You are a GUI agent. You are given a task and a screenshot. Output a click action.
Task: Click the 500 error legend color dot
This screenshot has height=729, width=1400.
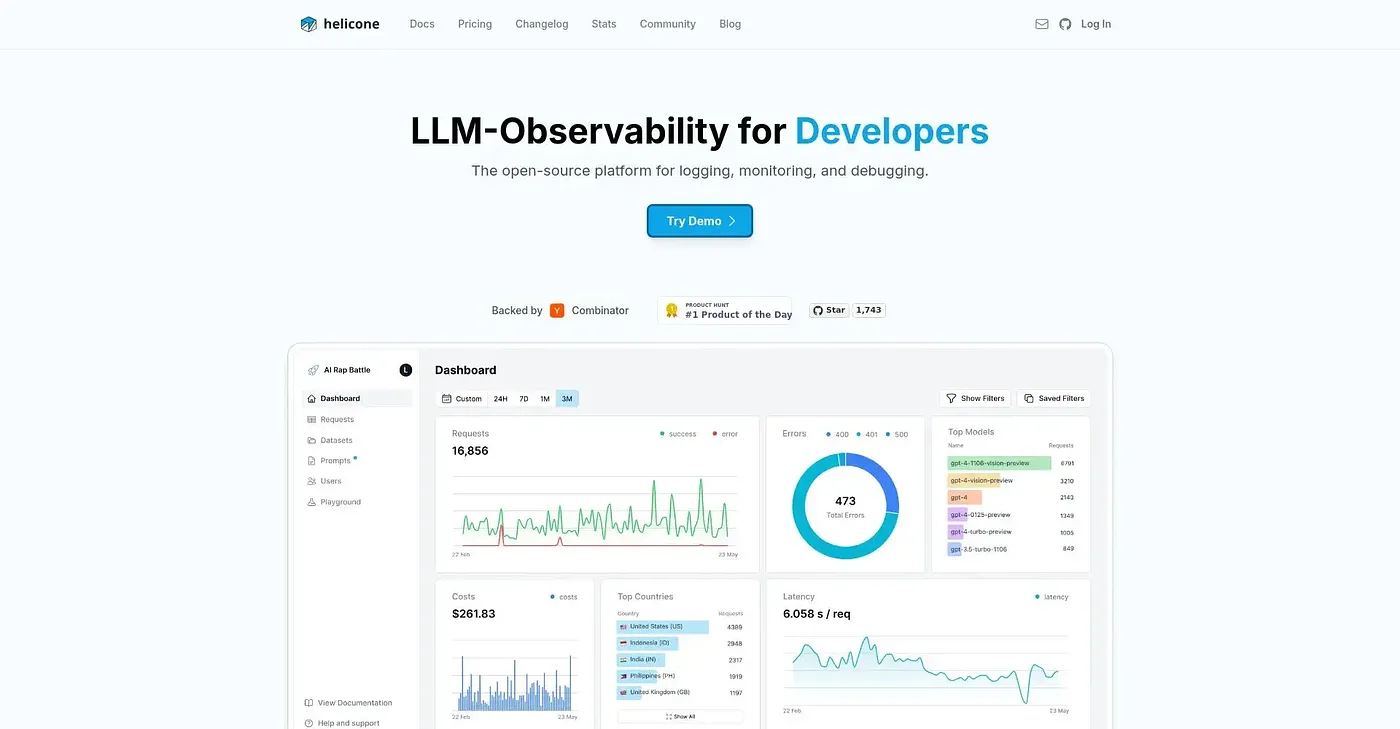(888, 434)
